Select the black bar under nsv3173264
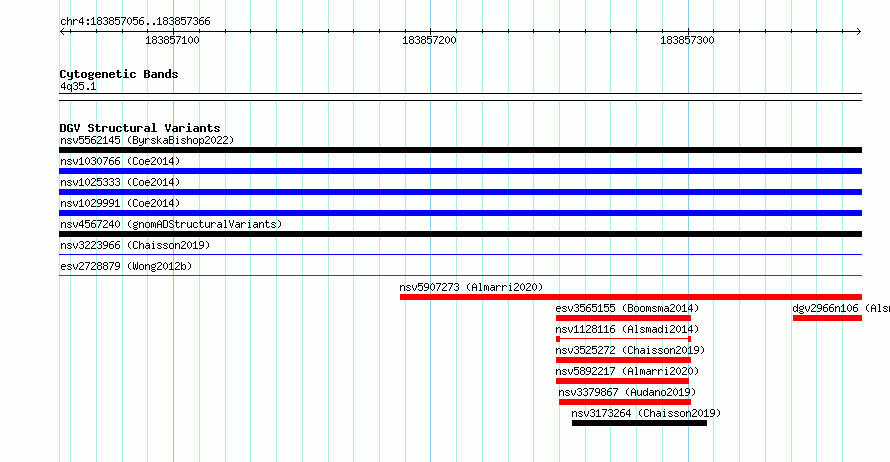 [x=639, y=423]
